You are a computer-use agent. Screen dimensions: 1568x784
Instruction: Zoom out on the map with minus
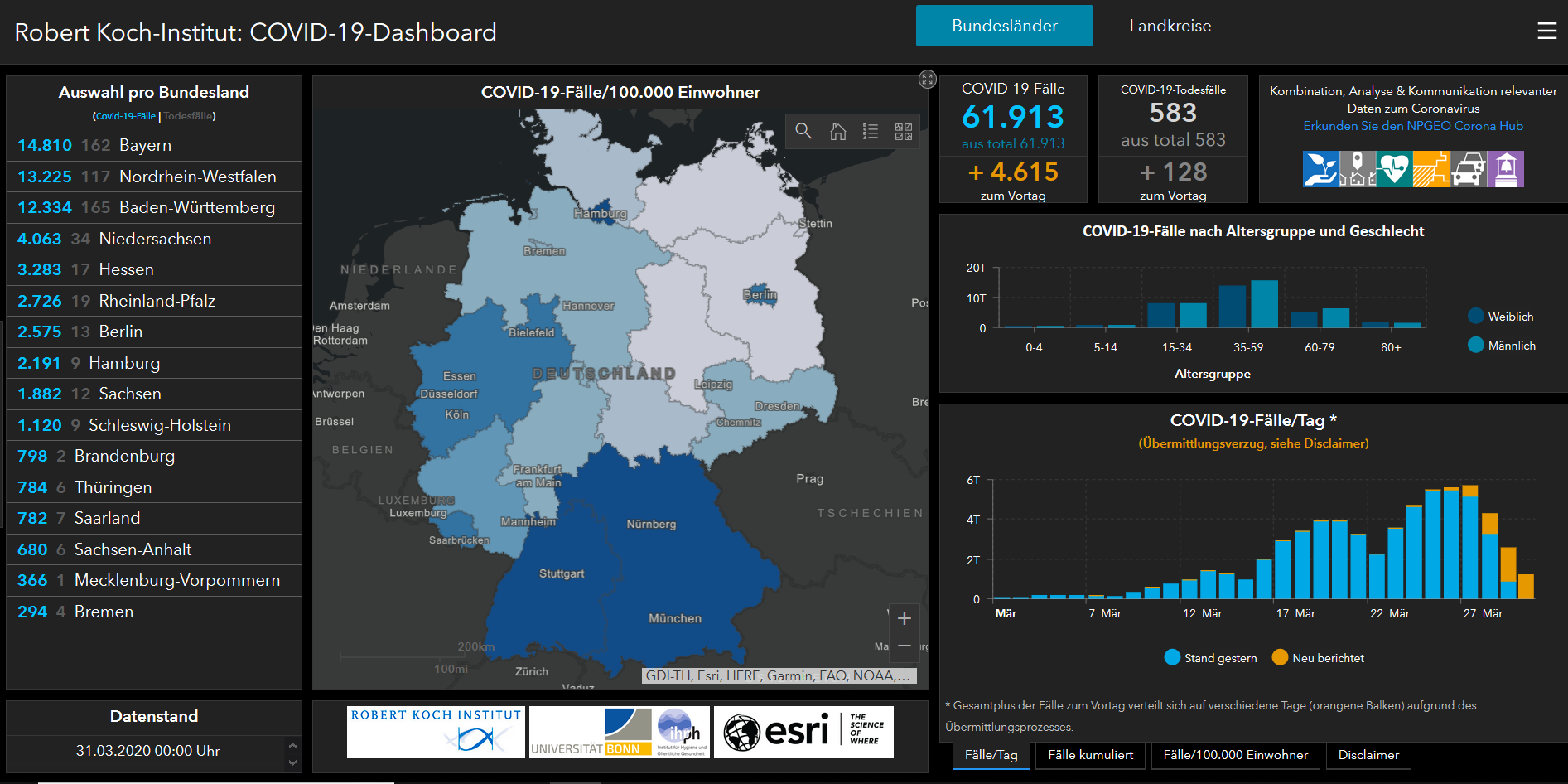pos(904,646)
